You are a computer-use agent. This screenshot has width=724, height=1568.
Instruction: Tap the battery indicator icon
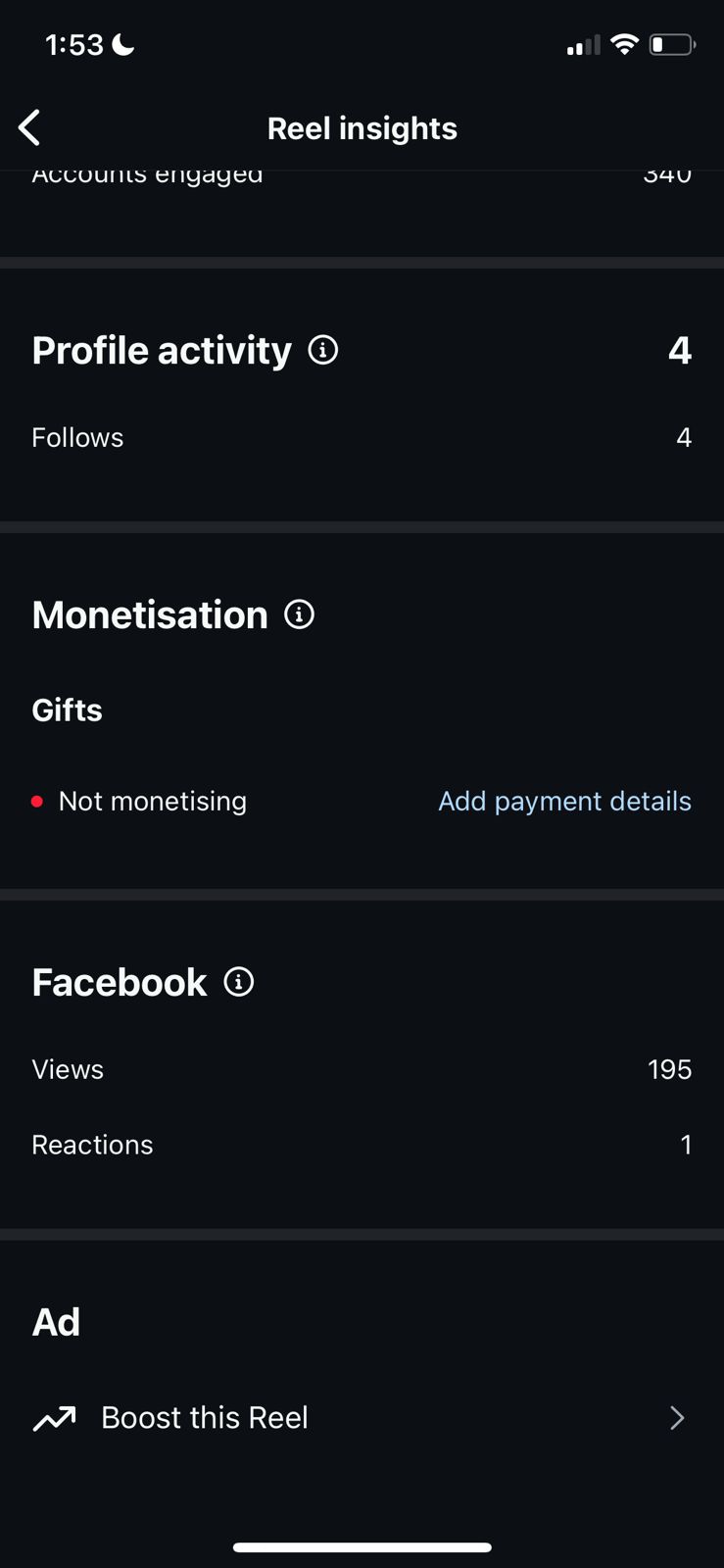click(x=672, y=44)
